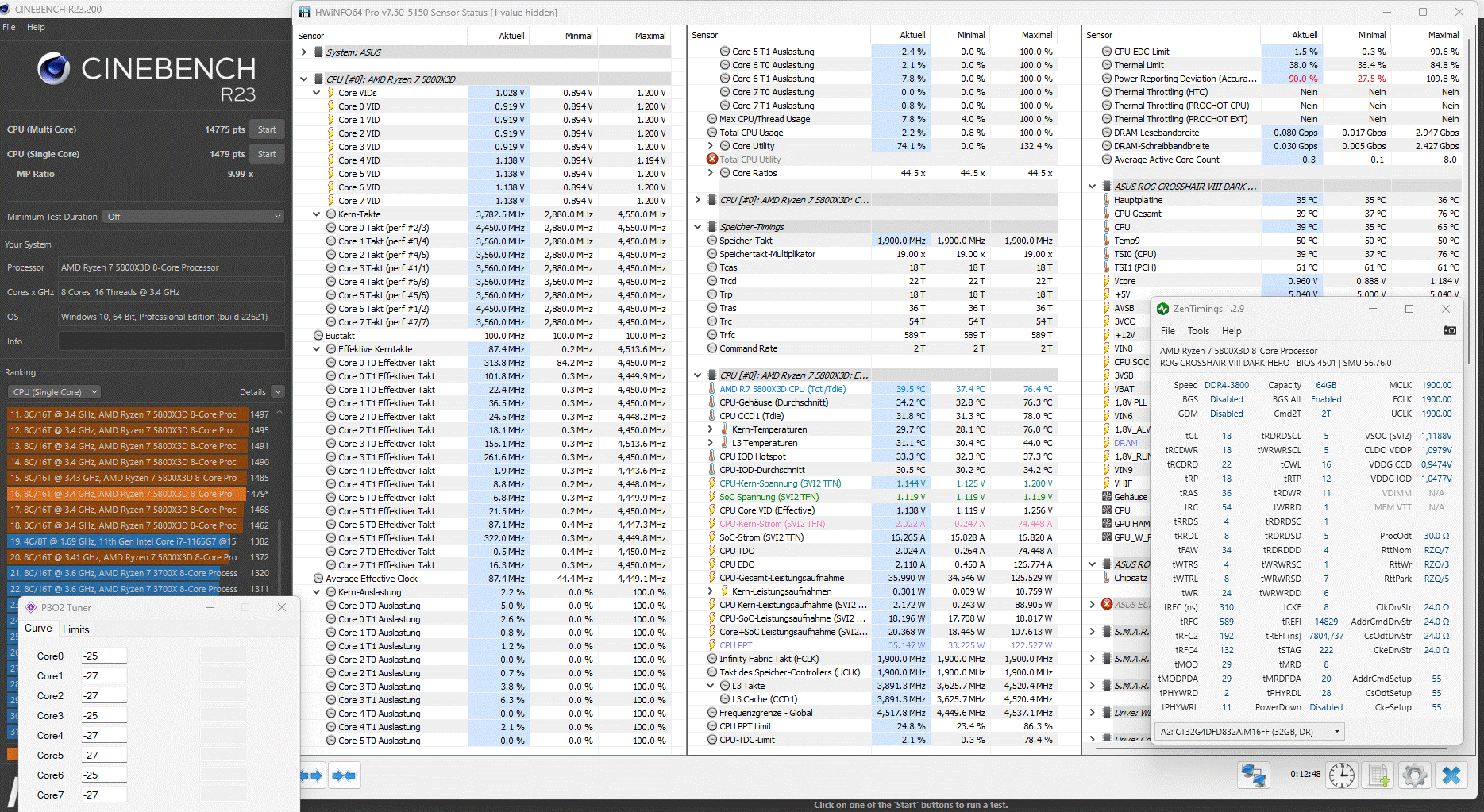
Task: Collapse the Effektive Kerntakte tree node
Action: (x=317, y=349)
